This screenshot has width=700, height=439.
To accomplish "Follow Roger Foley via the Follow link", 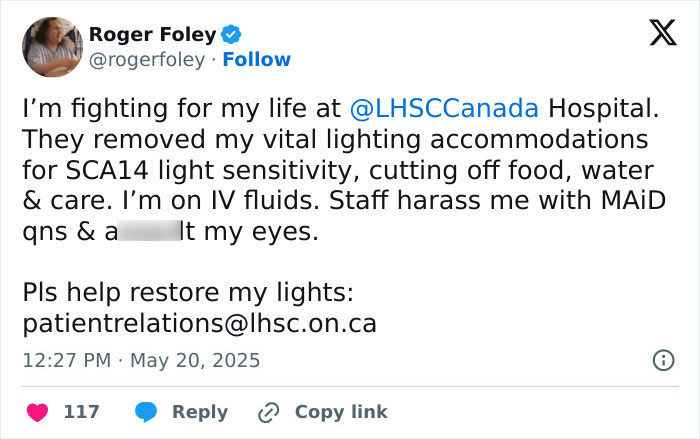I will pos(257,60).
